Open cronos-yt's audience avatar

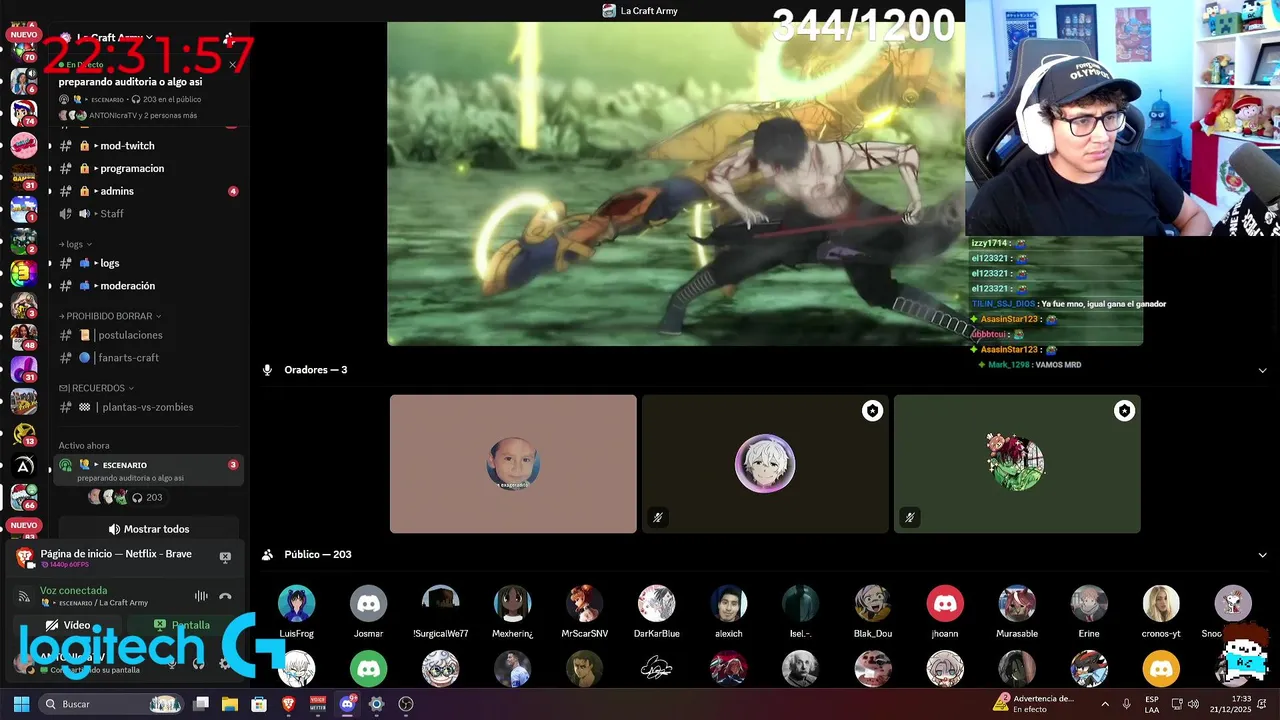point(1160,603)
